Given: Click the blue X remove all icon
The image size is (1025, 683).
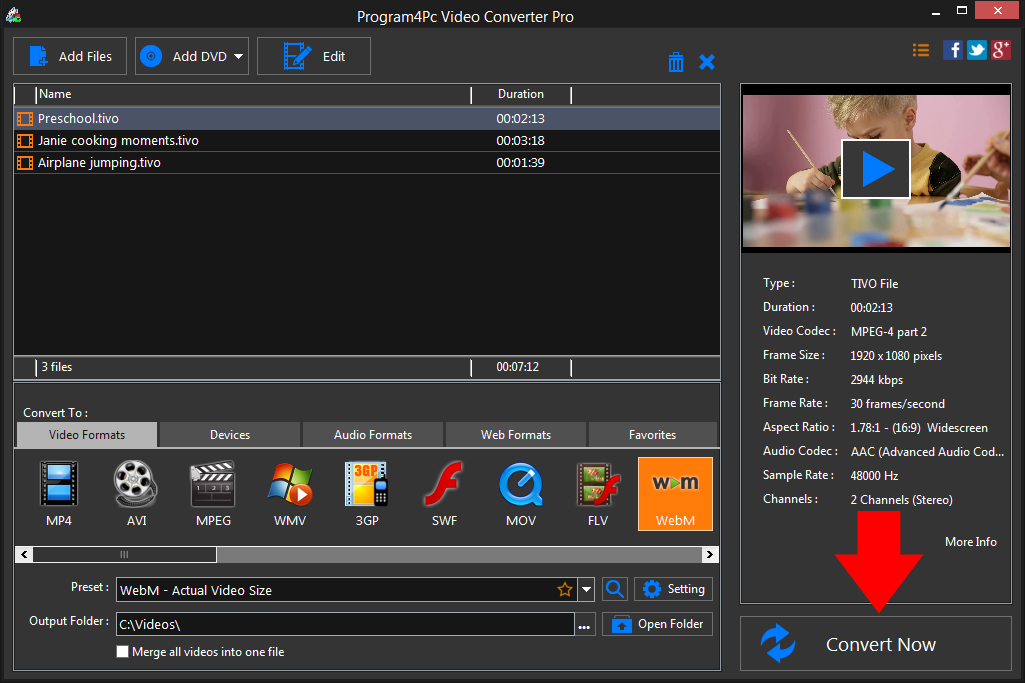Looking at the screenshot, I should pos(707,62).
